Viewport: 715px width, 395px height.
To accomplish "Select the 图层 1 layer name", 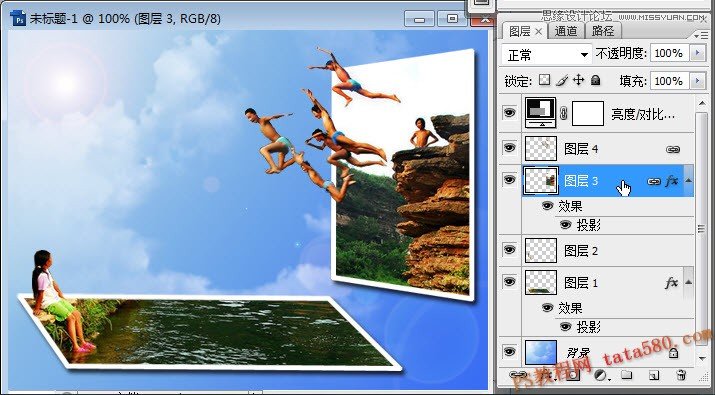I will (x=581, y=283).
